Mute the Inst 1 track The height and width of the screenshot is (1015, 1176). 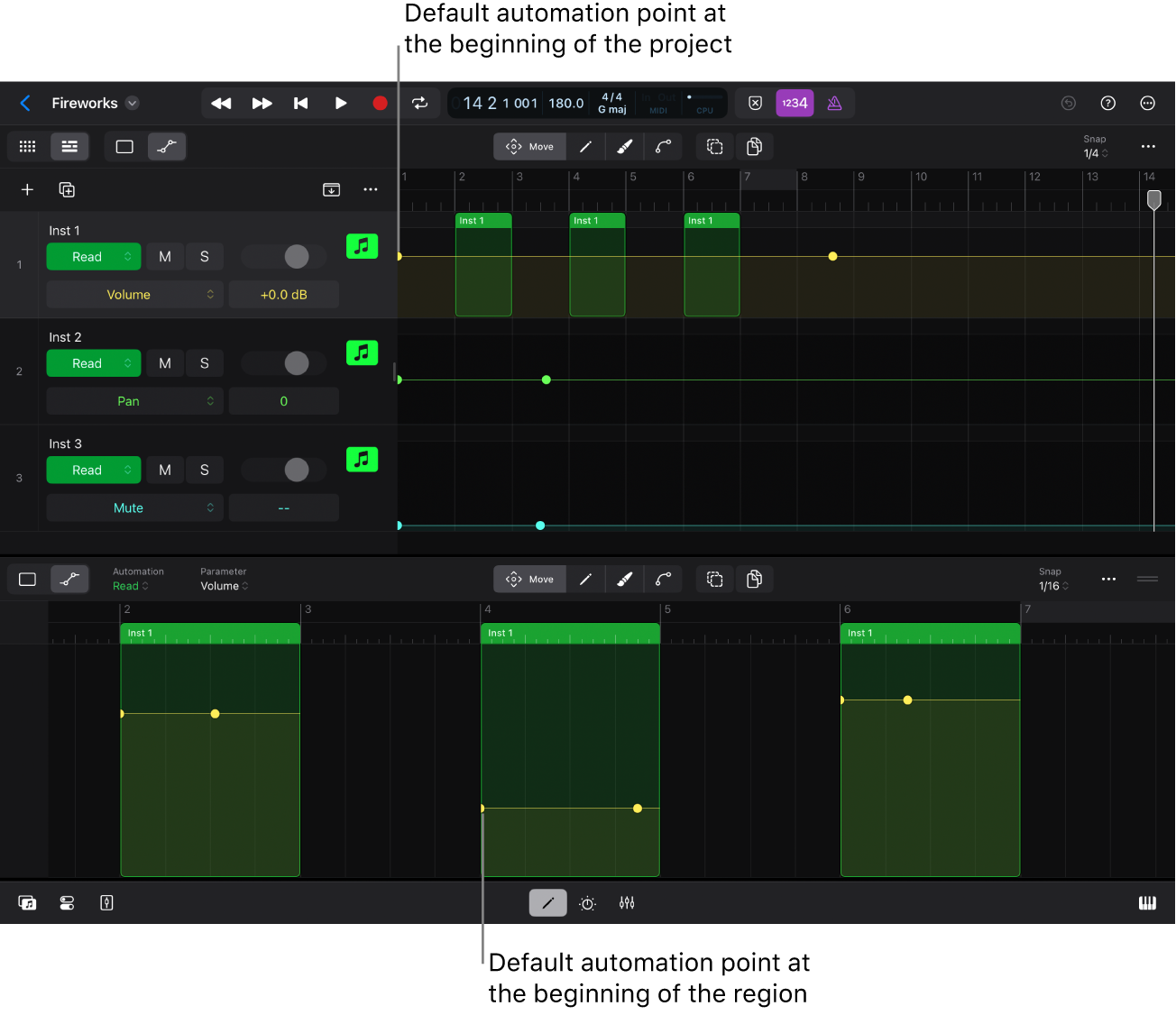point(165,257)
